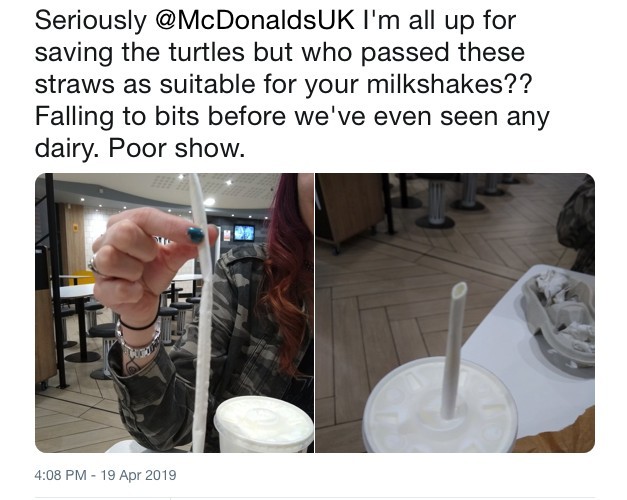Open the left photo of hand holding straw
Screen dimensions: 627x500
tap(174, 313)
